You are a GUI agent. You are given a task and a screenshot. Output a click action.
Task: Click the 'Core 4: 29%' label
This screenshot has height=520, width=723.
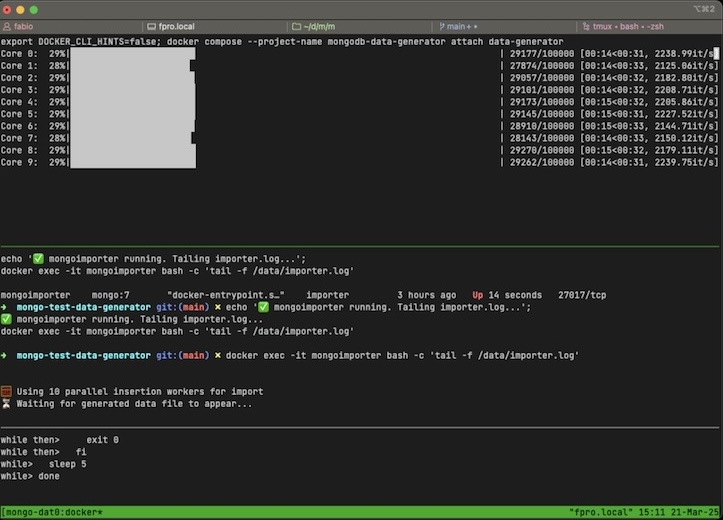tap(33, 102)
